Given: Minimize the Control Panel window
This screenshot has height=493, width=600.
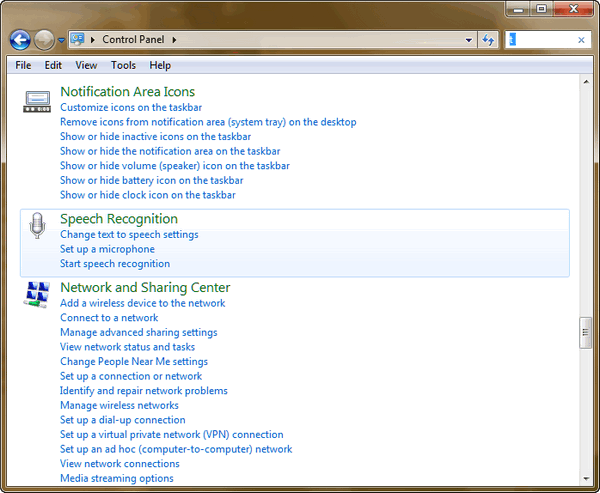Looking at the screenshot, I should (518, 9).
